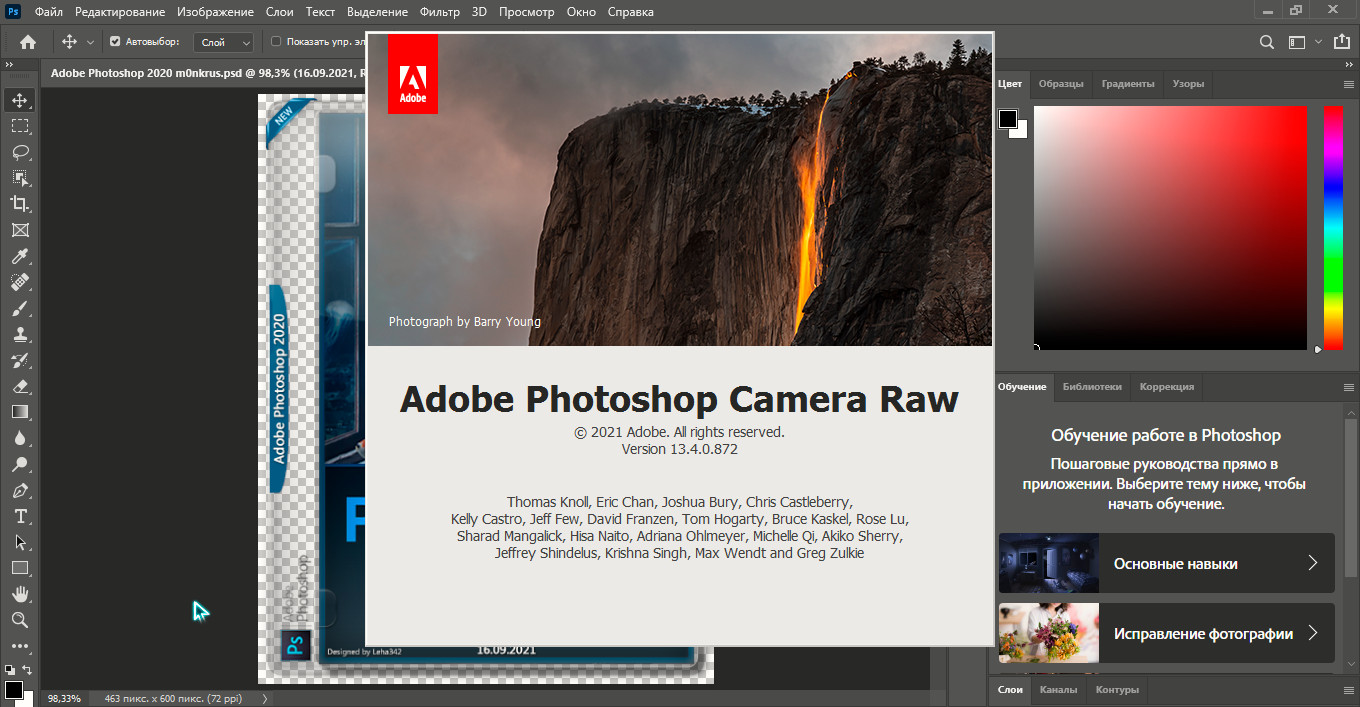Viewport: 1360px width, 707px height.
Task: Enable Показать упр. элементы checkbox
Action: (x=276, y=42)
